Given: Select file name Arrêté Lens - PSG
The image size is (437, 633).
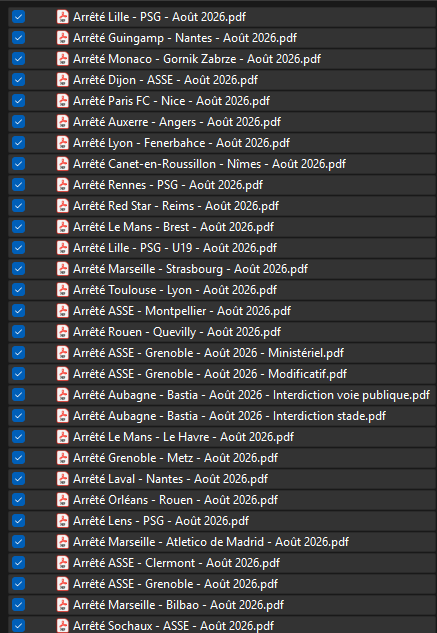Looking at the screenshot, I should (161, 521).
